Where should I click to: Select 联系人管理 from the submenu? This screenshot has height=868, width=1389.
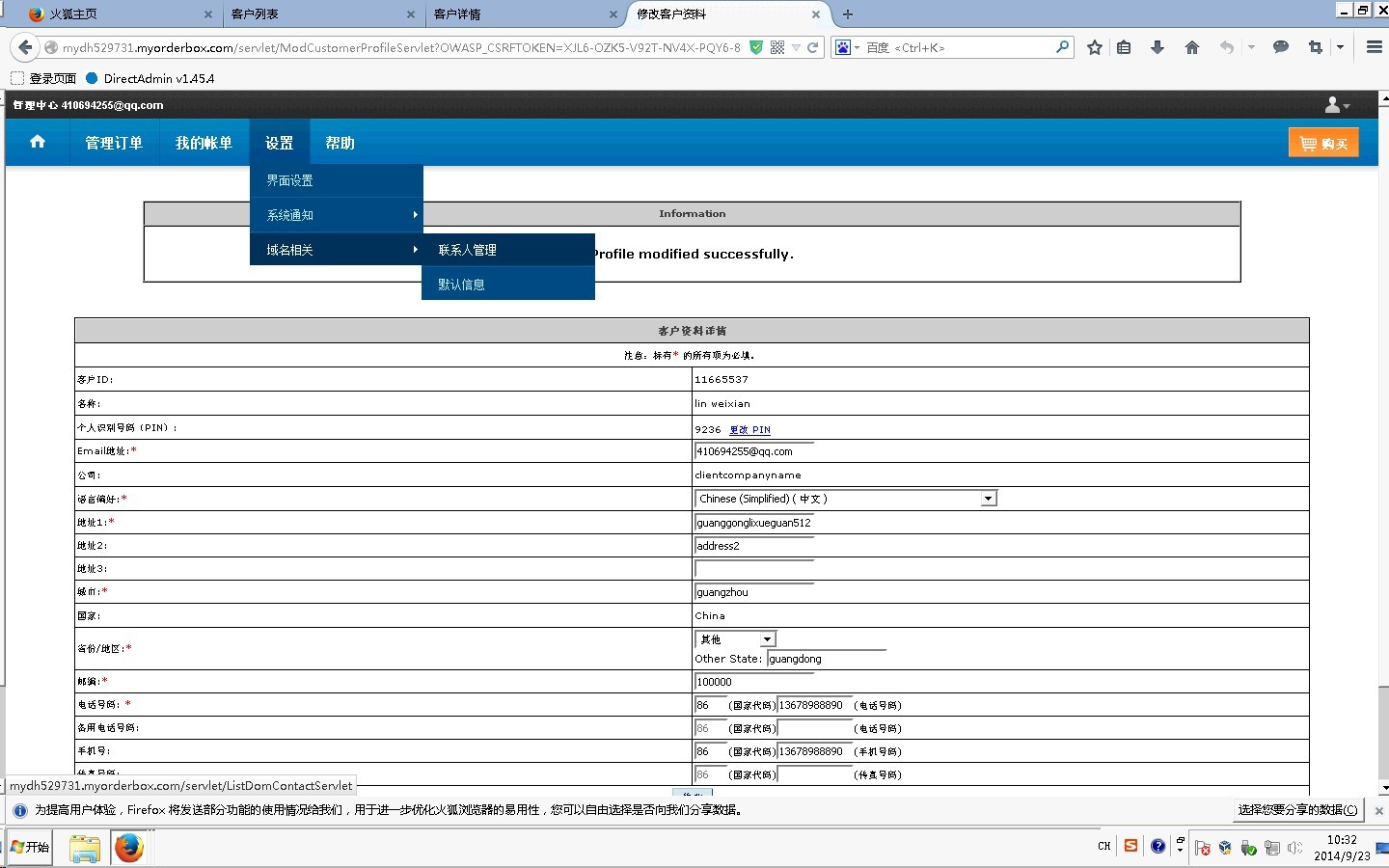468,250
